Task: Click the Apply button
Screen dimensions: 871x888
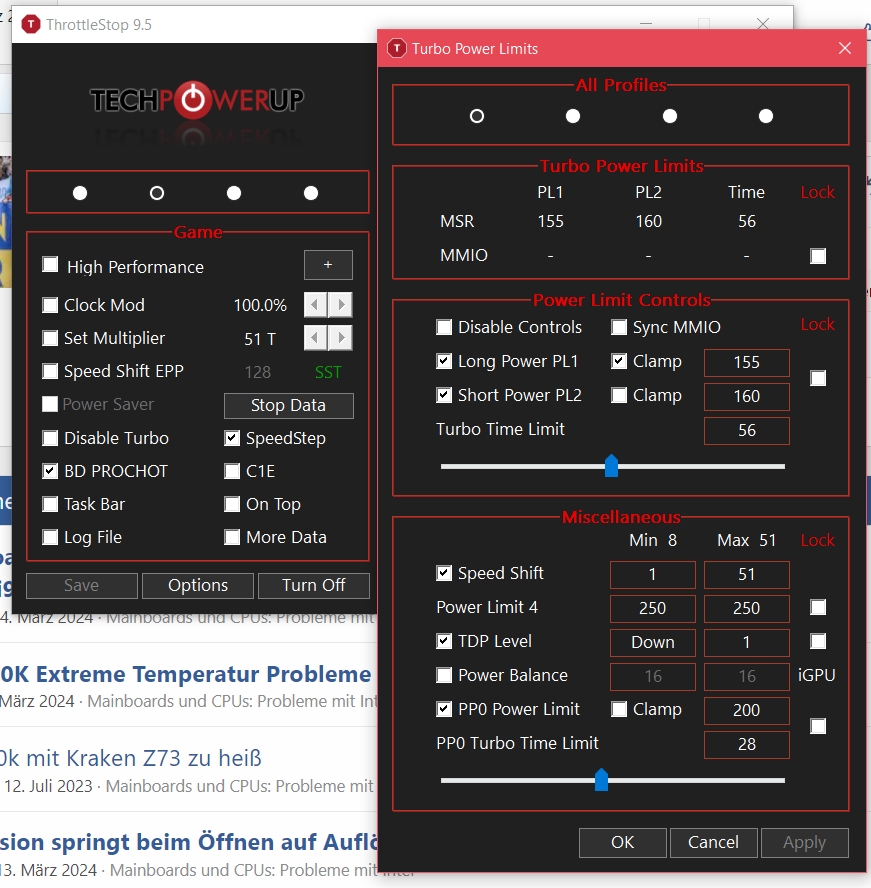Action: click(x=805, y=842)
